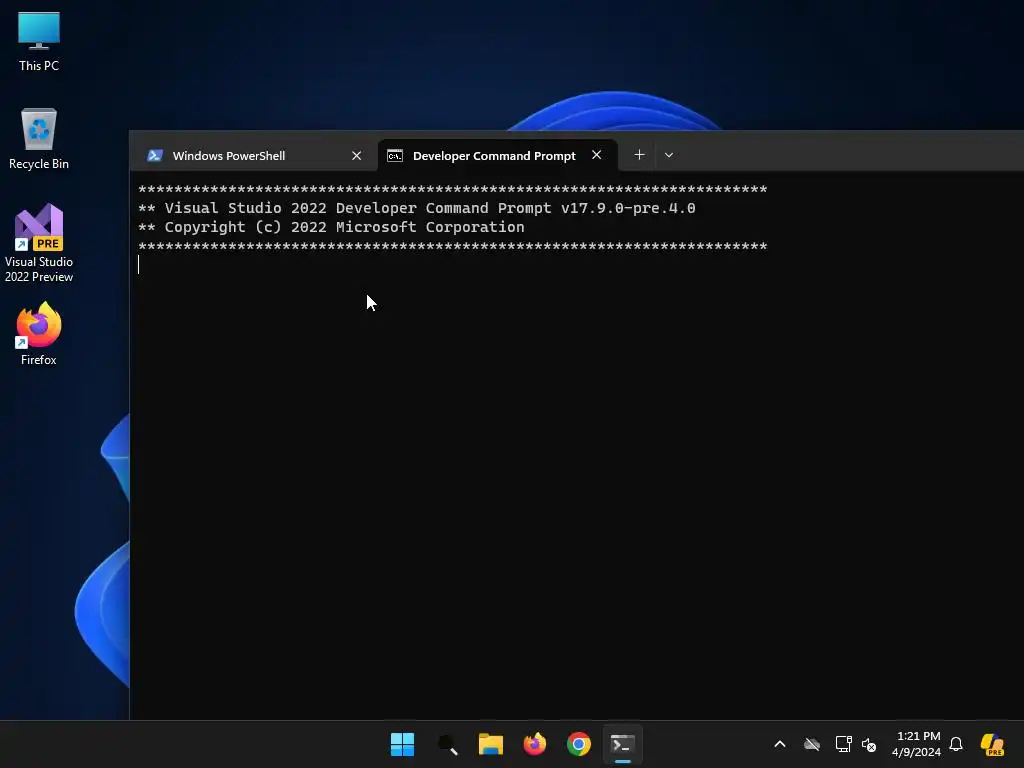Launch Firefox from desktop shortcut
The image size is (1024, 768).
coord(39,334)
